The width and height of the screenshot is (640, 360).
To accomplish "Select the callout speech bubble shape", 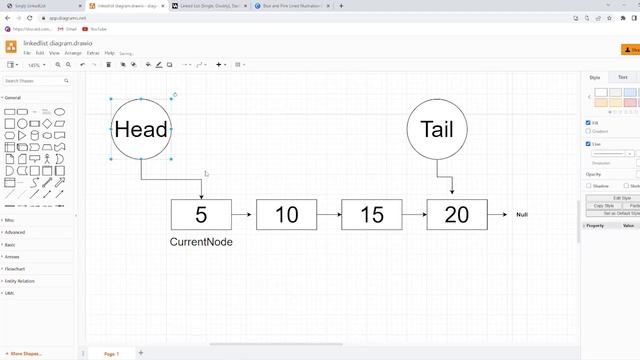I will point(35,158).
